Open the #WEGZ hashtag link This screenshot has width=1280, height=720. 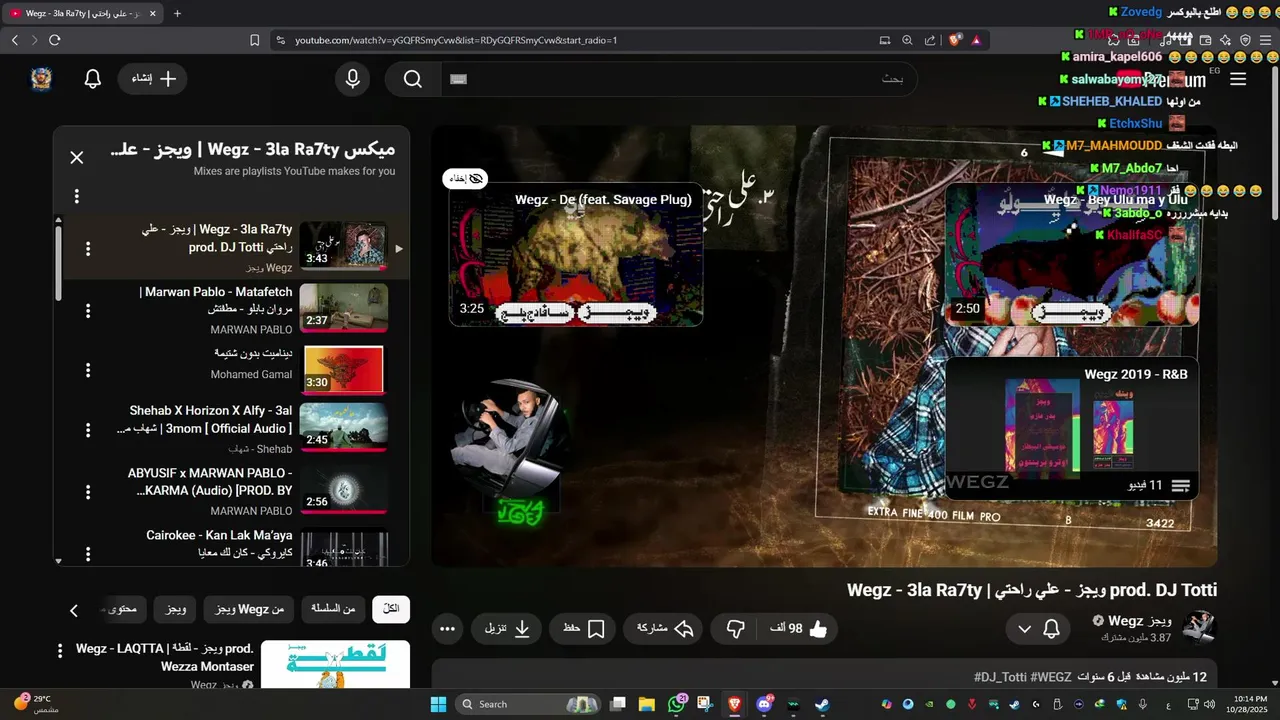tap(1051, 678)
